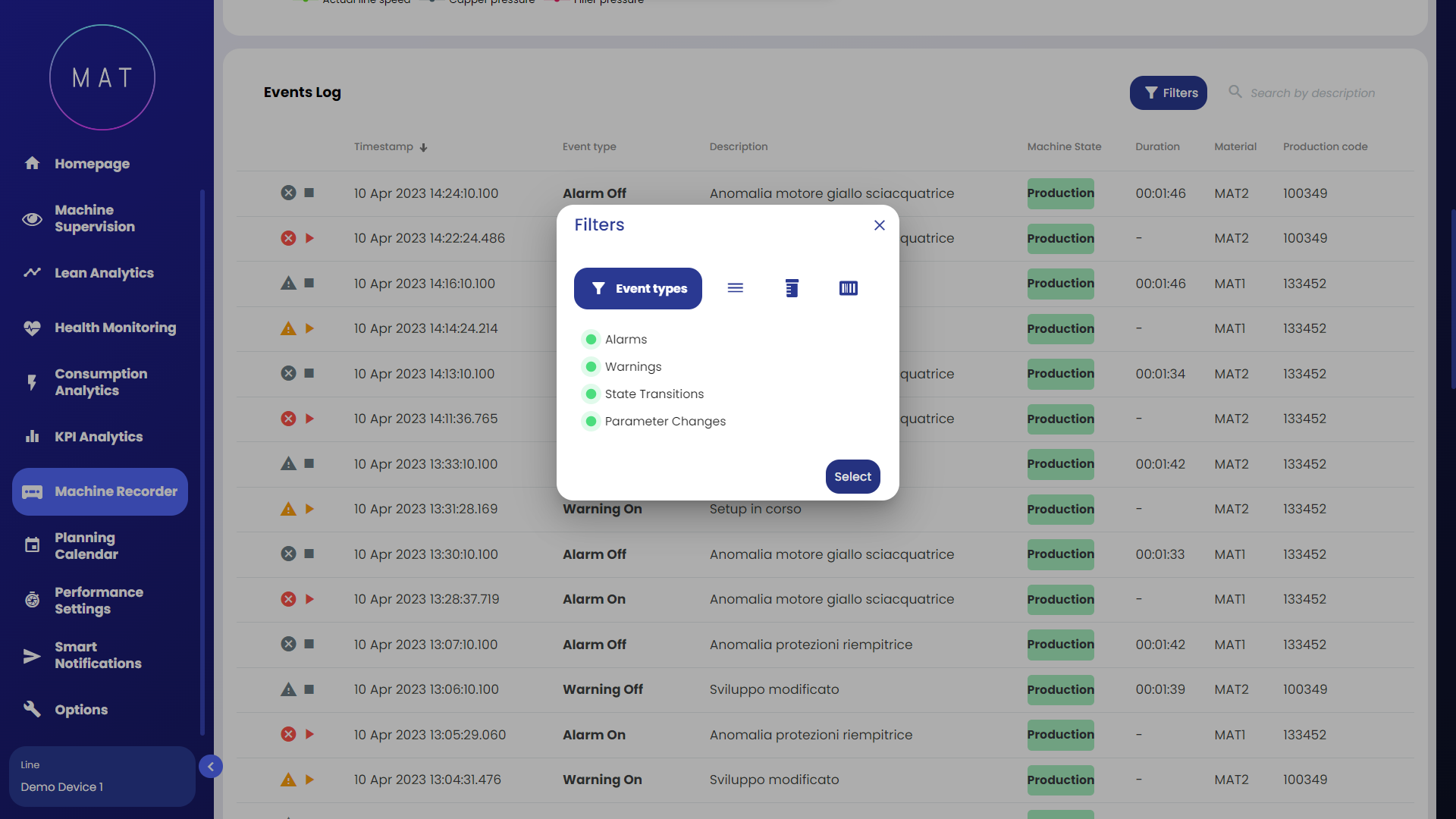Viewport: 1456px width, 819px height.
Task: Click the list lines filter tab icon
Action: click(735, 288)
